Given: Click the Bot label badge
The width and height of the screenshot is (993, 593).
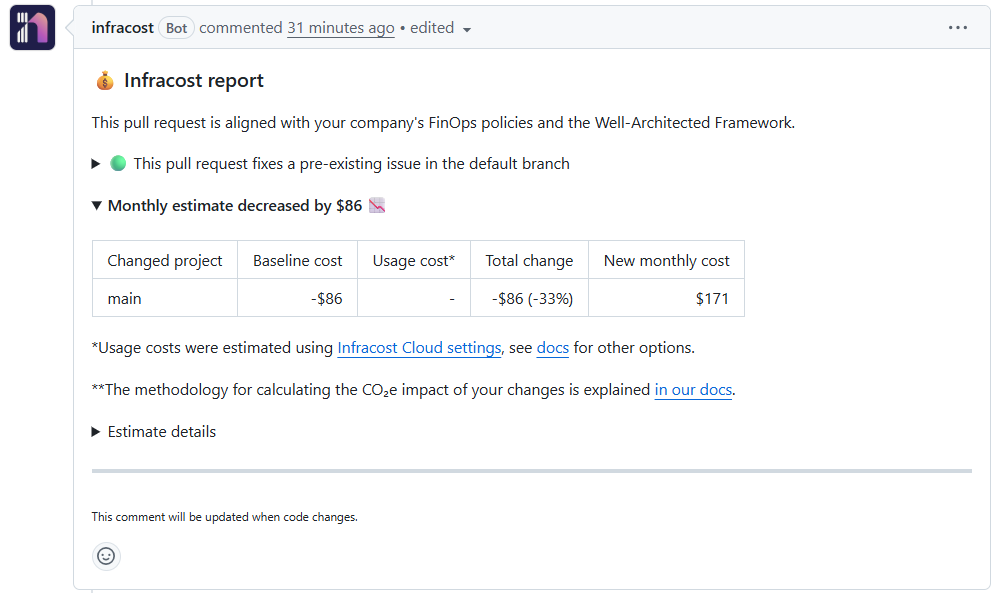Looking at the screenshot, I should tap(176, 28).
